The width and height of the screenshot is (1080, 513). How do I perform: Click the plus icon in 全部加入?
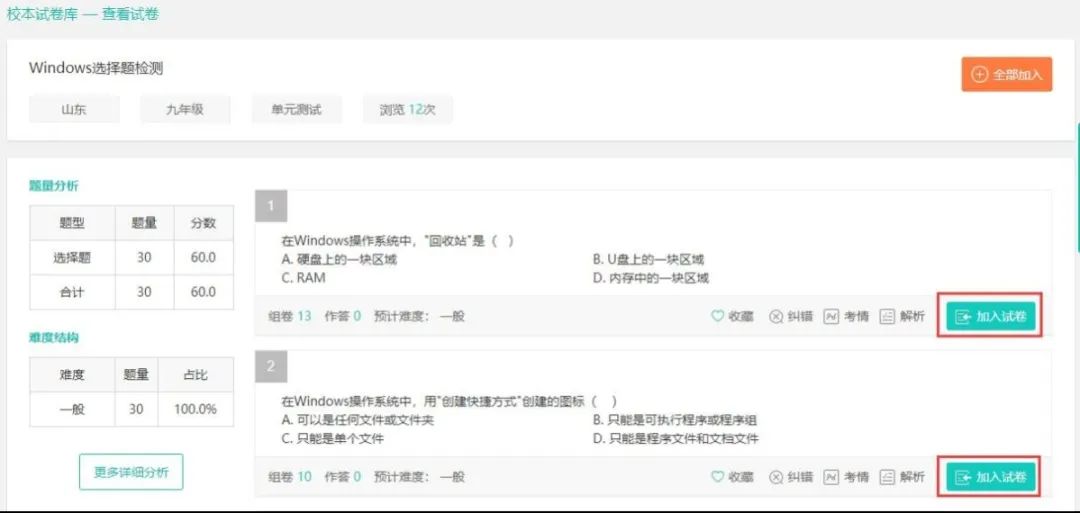979,74
